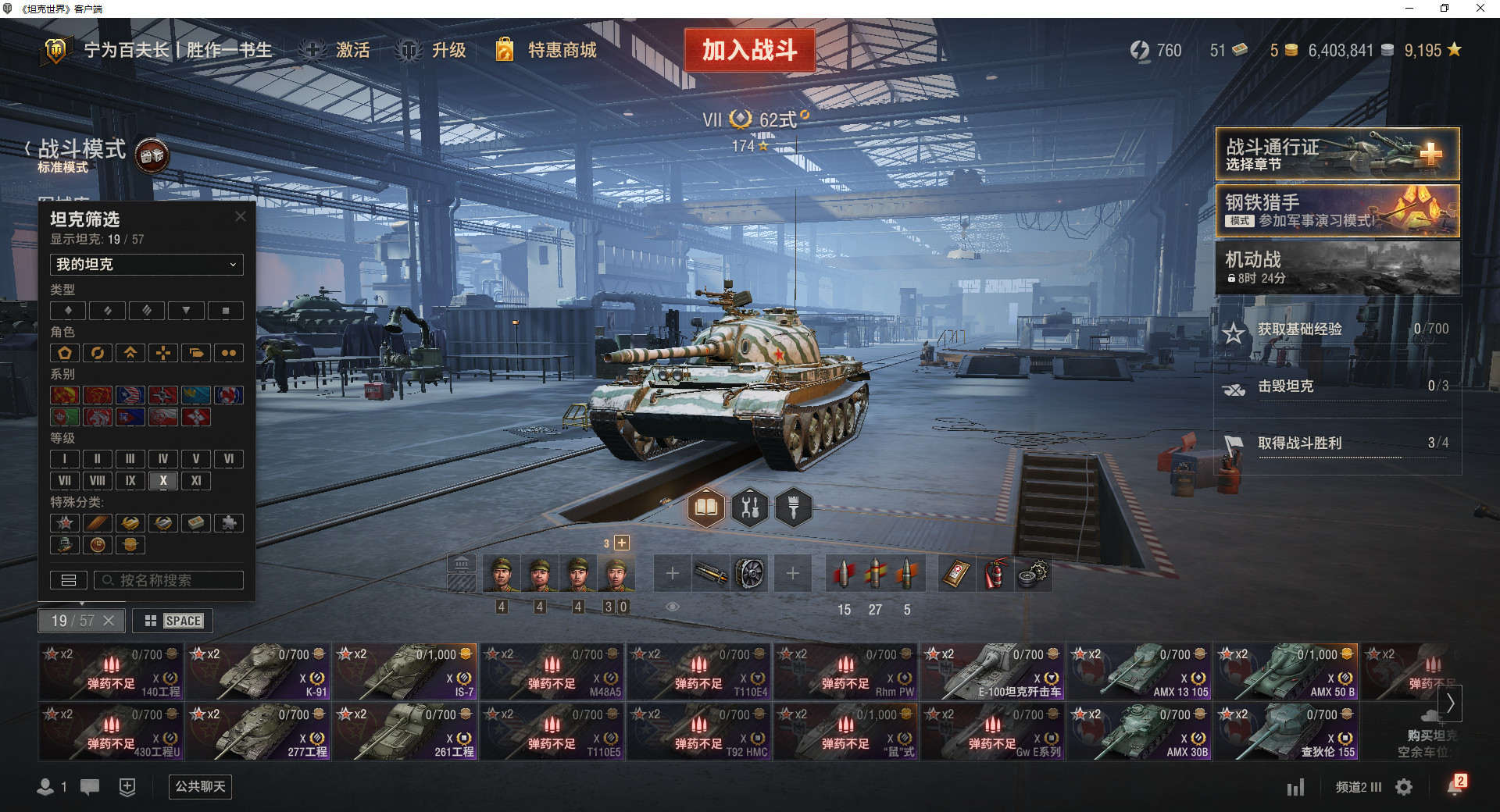
Task: Open the 公共聊天 button
Action: point(201,786)
